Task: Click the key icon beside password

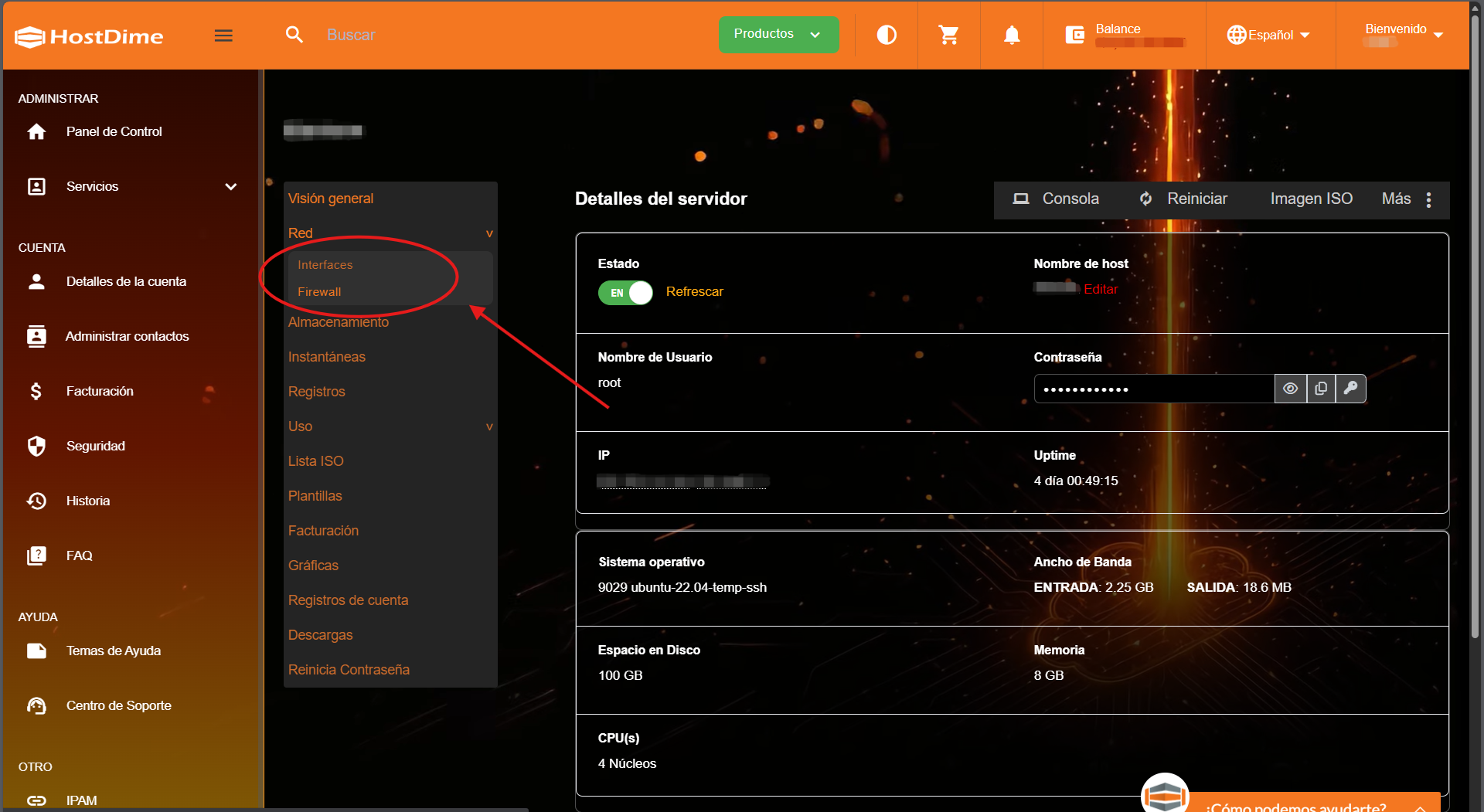Action: 1351,389
